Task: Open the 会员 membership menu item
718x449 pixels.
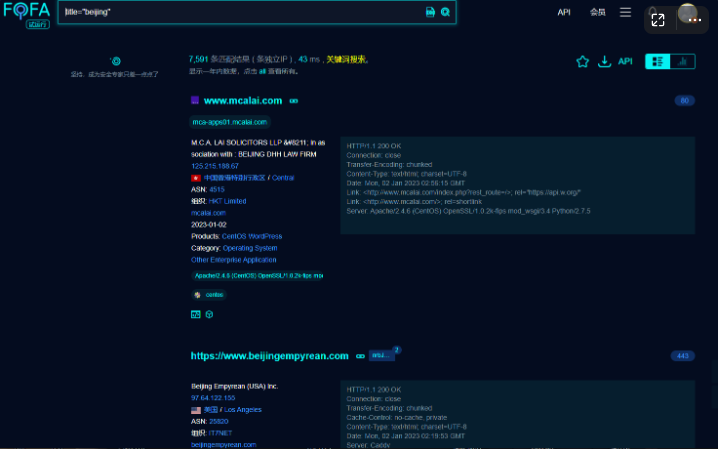Action: (x=597, y=12)
